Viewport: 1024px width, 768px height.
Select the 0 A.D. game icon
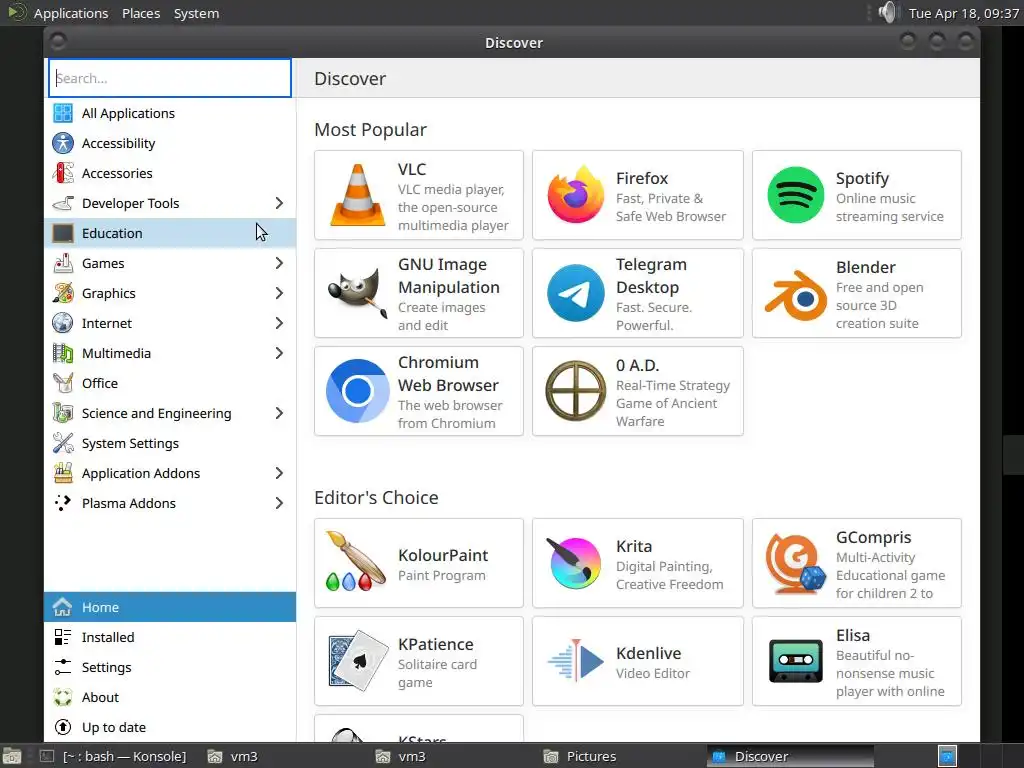[x=575, y=391]
